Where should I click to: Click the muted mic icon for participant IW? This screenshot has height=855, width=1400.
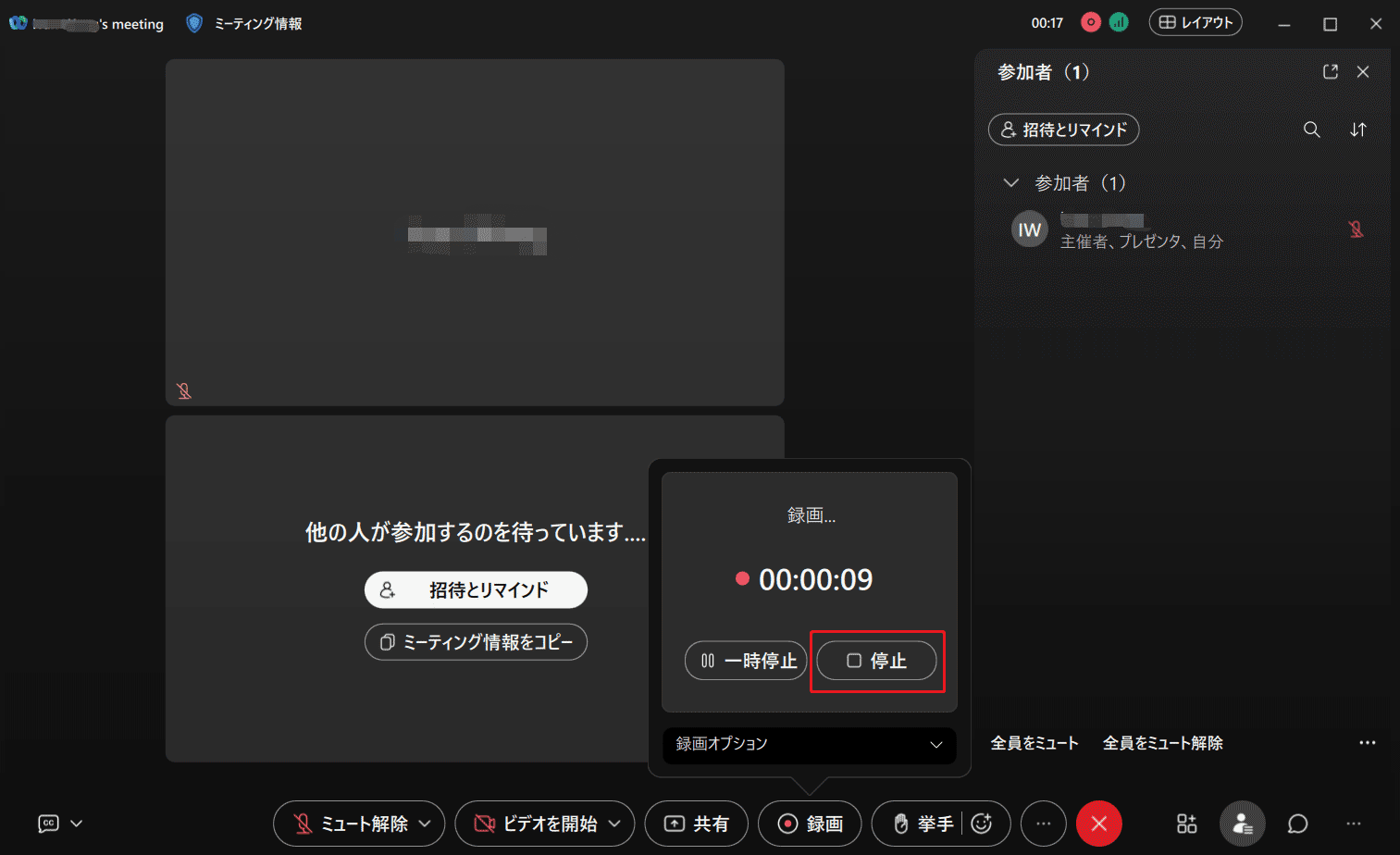pyautogui.click(x=1357, y=229)
